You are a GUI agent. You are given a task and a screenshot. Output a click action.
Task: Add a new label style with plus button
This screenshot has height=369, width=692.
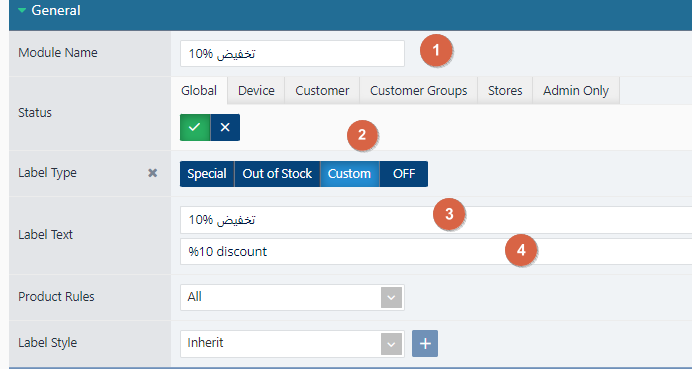pos(425,343)
